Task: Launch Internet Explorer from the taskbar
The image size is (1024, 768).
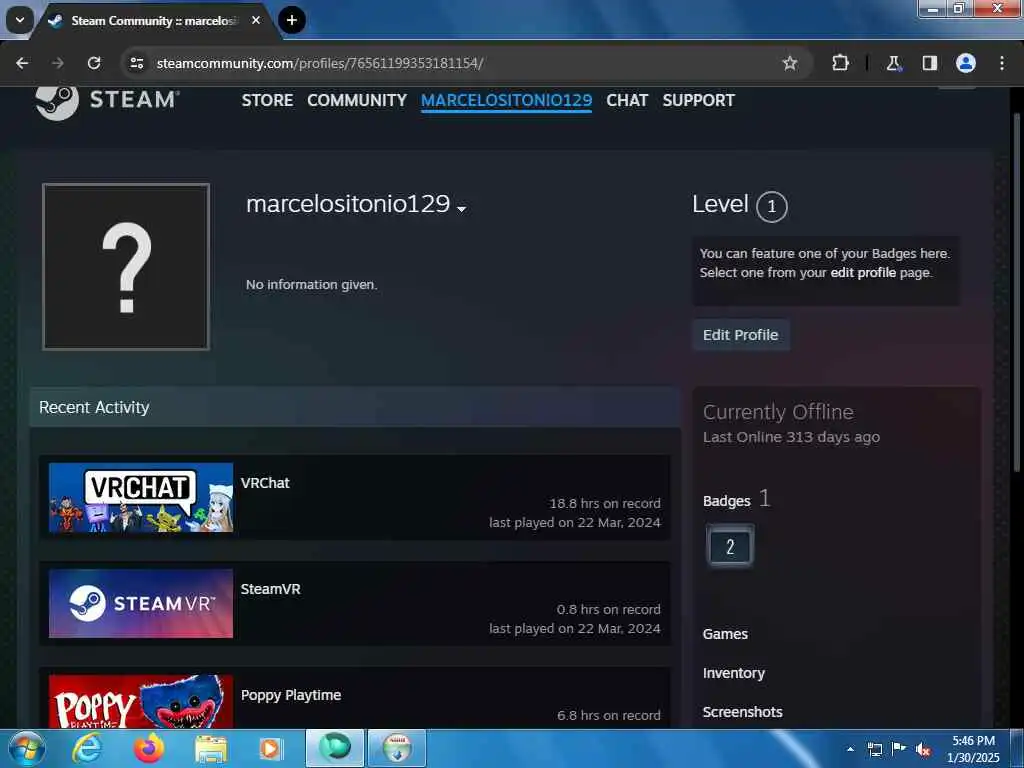Action: pyautogui.click(x=86, y=748)
